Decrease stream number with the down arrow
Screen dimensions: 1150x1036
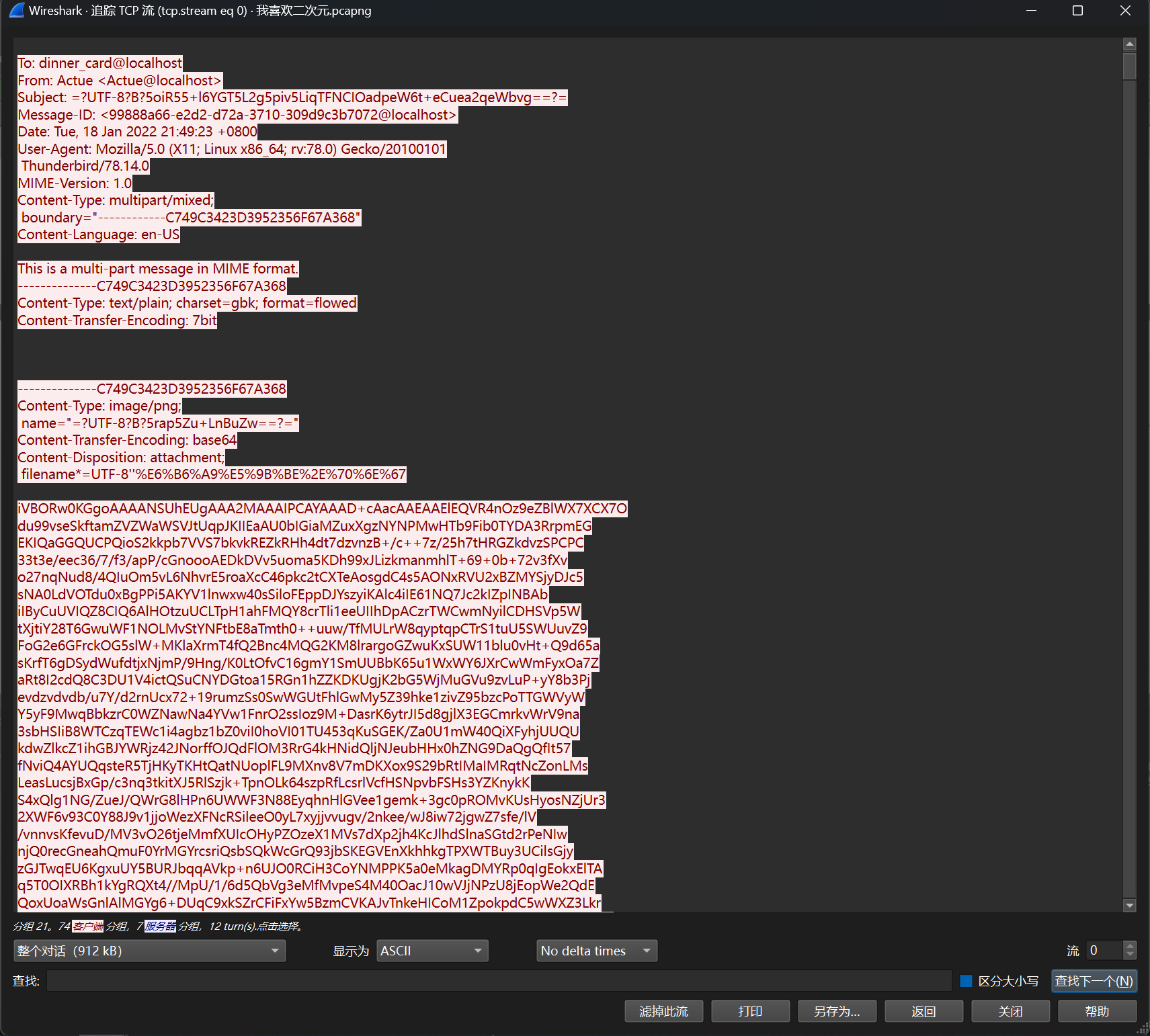[1130, 955]
